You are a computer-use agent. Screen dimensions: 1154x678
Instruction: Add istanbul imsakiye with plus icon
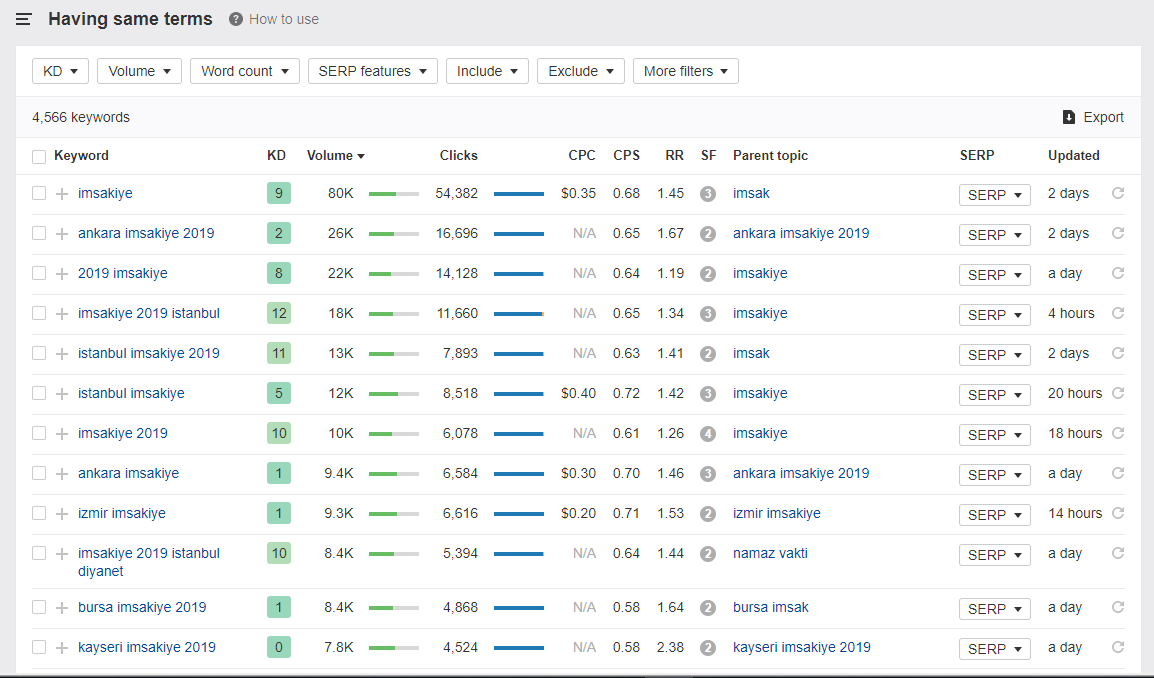(62, 394)
